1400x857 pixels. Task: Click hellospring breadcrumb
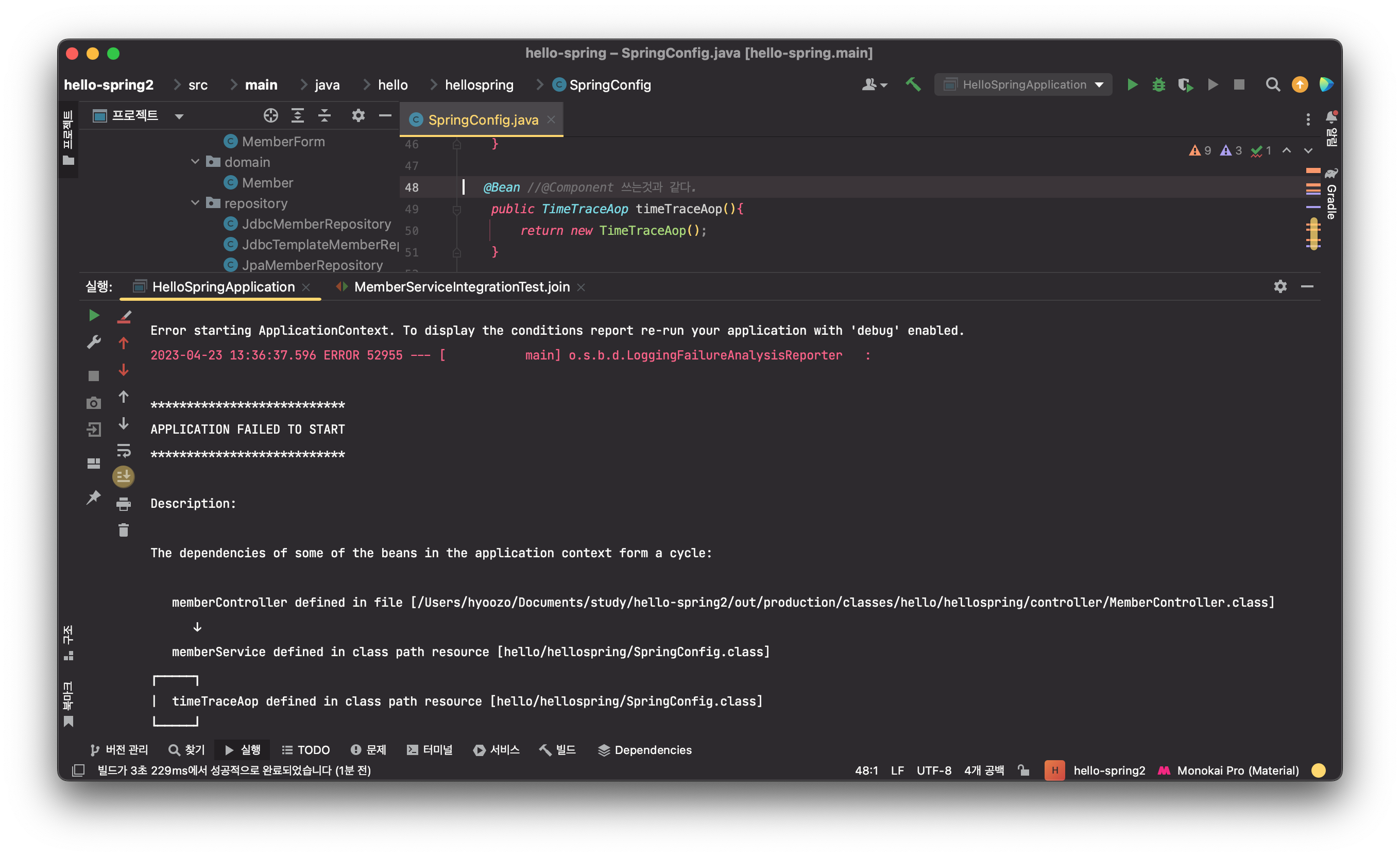479,84
